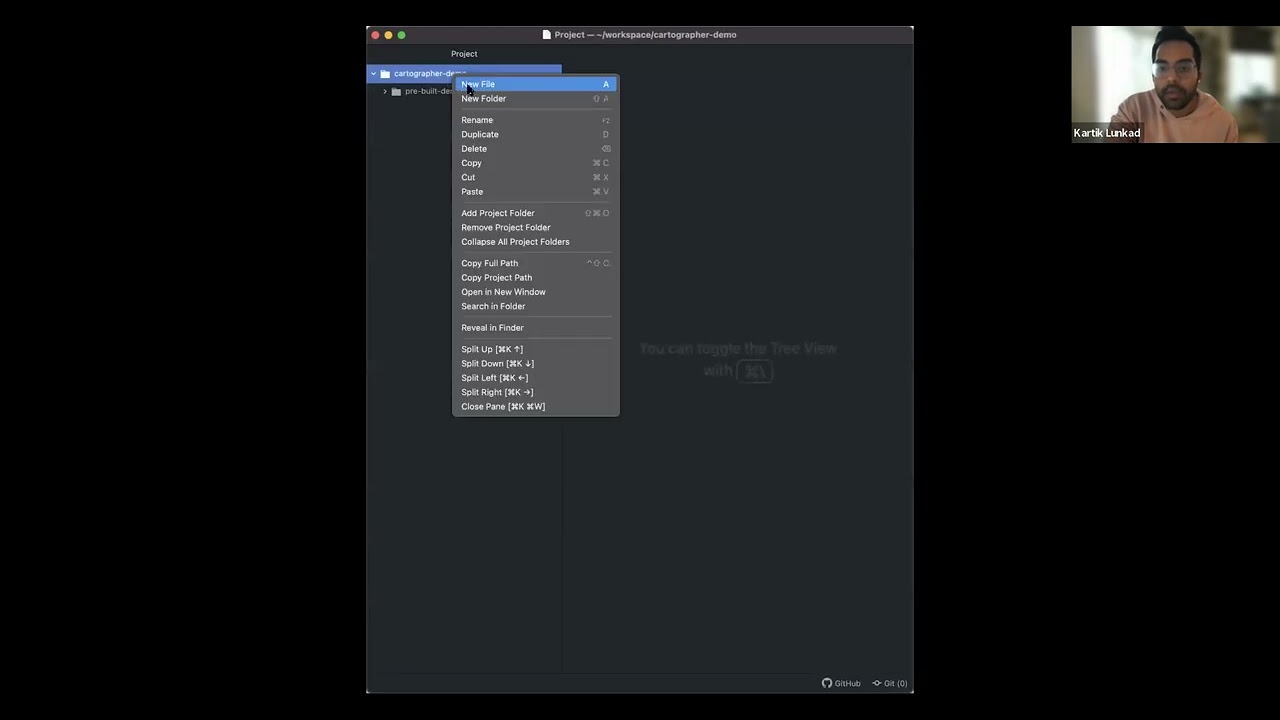
Task: Open the GitHub panel from status bar
Action: tap(841, 684)
